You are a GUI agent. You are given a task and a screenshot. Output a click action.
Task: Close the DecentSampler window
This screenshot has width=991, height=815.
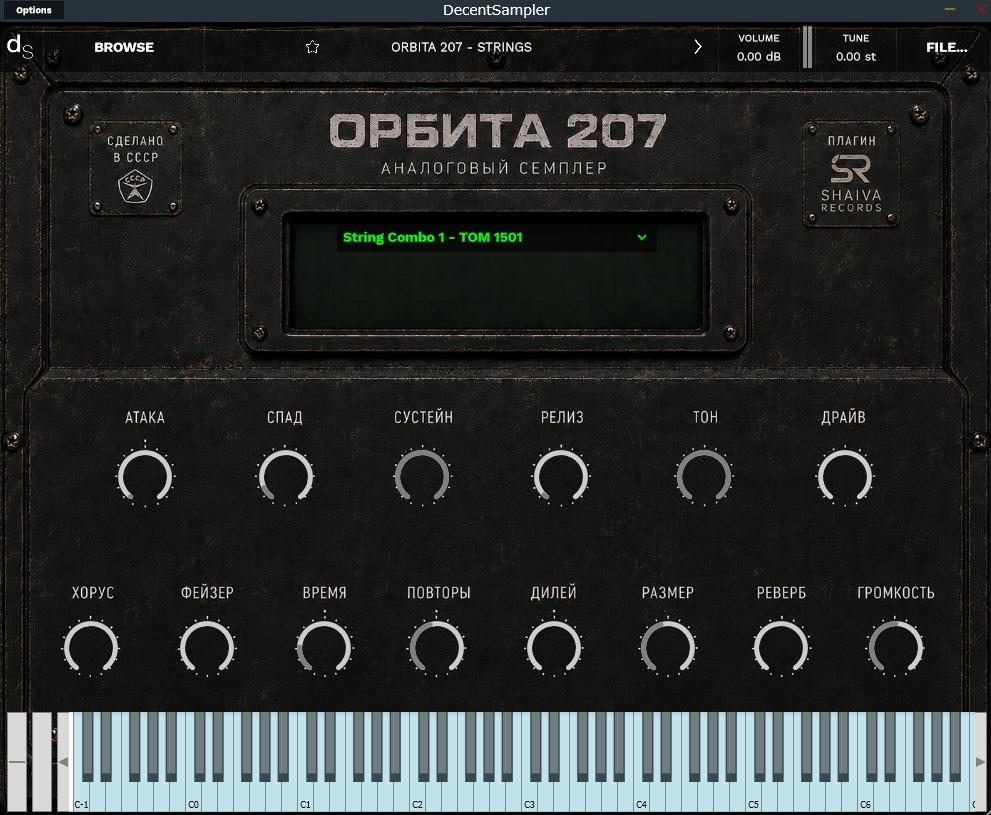click(x=982, y=9)
